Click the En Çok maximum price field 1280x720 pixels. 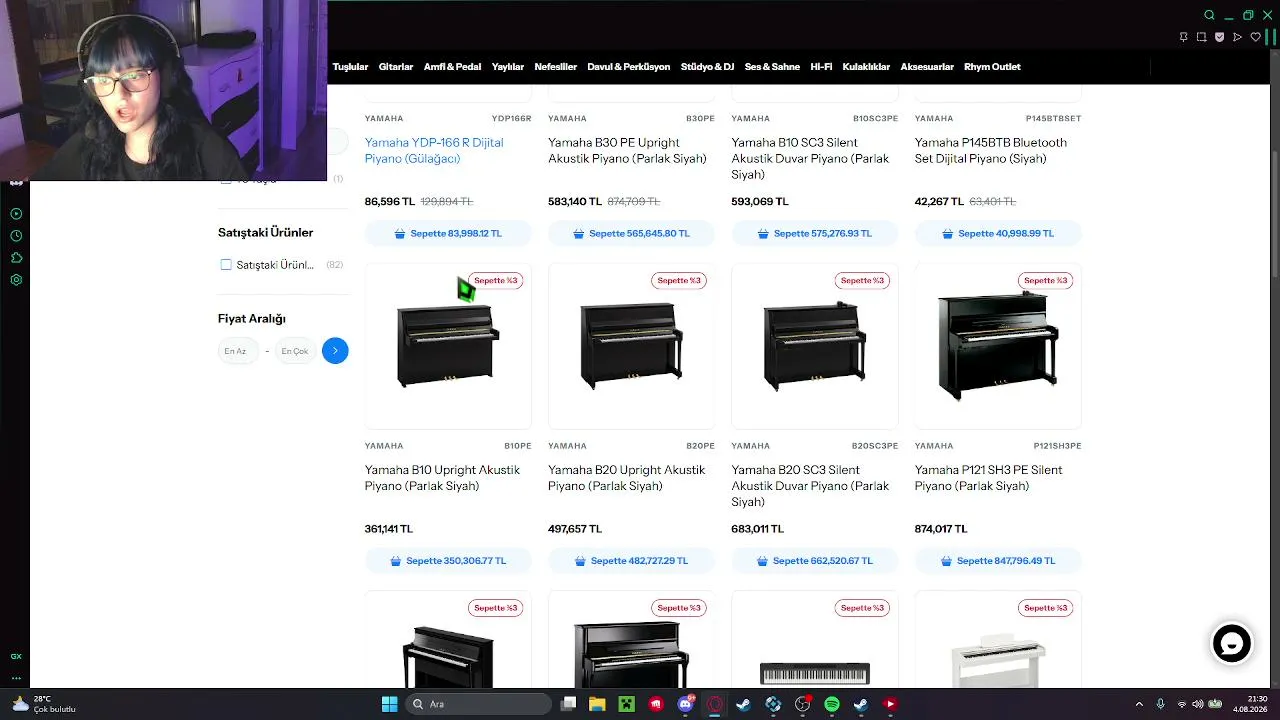295,351
